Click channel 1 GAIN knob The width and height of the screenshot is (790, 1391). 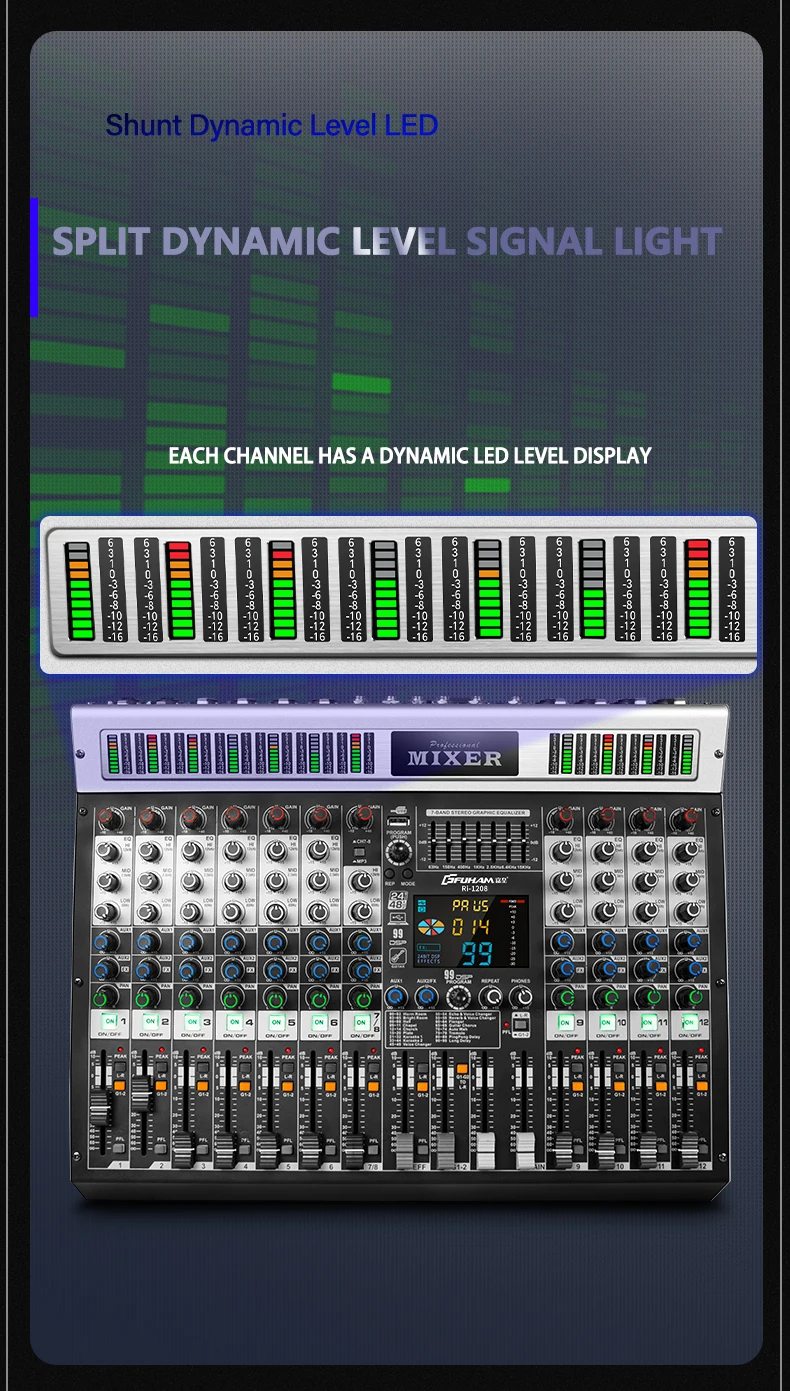click(107, 820)
